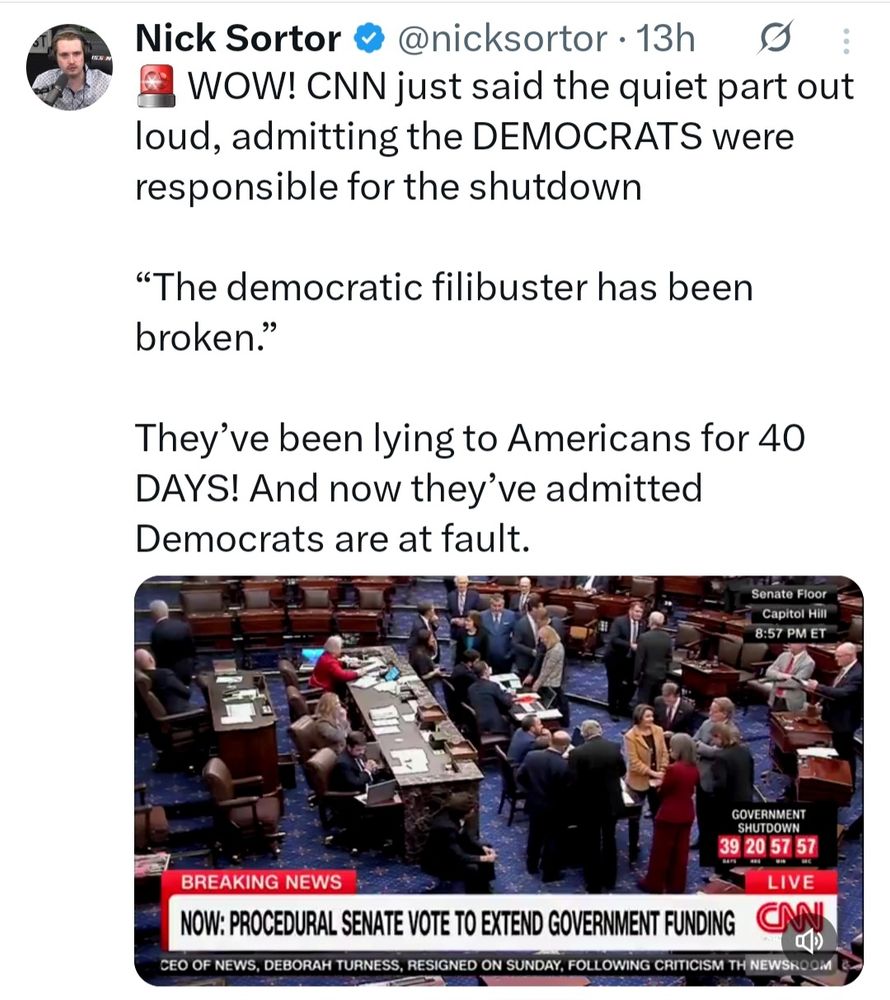The width and height of the screenshot is (890, 1000).
Task: Click the NEWSROOM label in the ticker
Action: click(791, 965)
